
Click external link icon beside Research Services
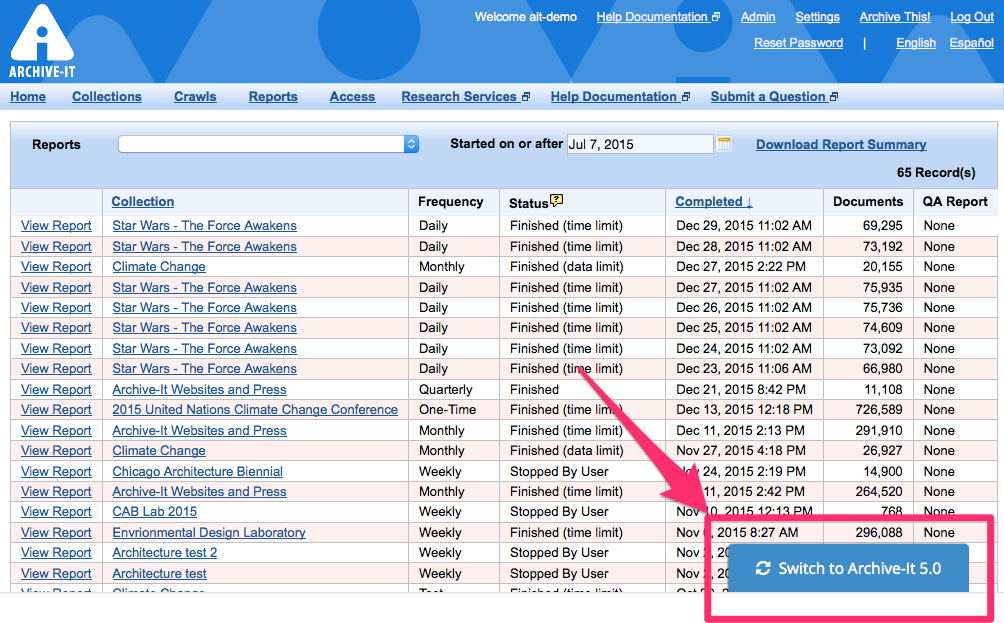[526, 97]
